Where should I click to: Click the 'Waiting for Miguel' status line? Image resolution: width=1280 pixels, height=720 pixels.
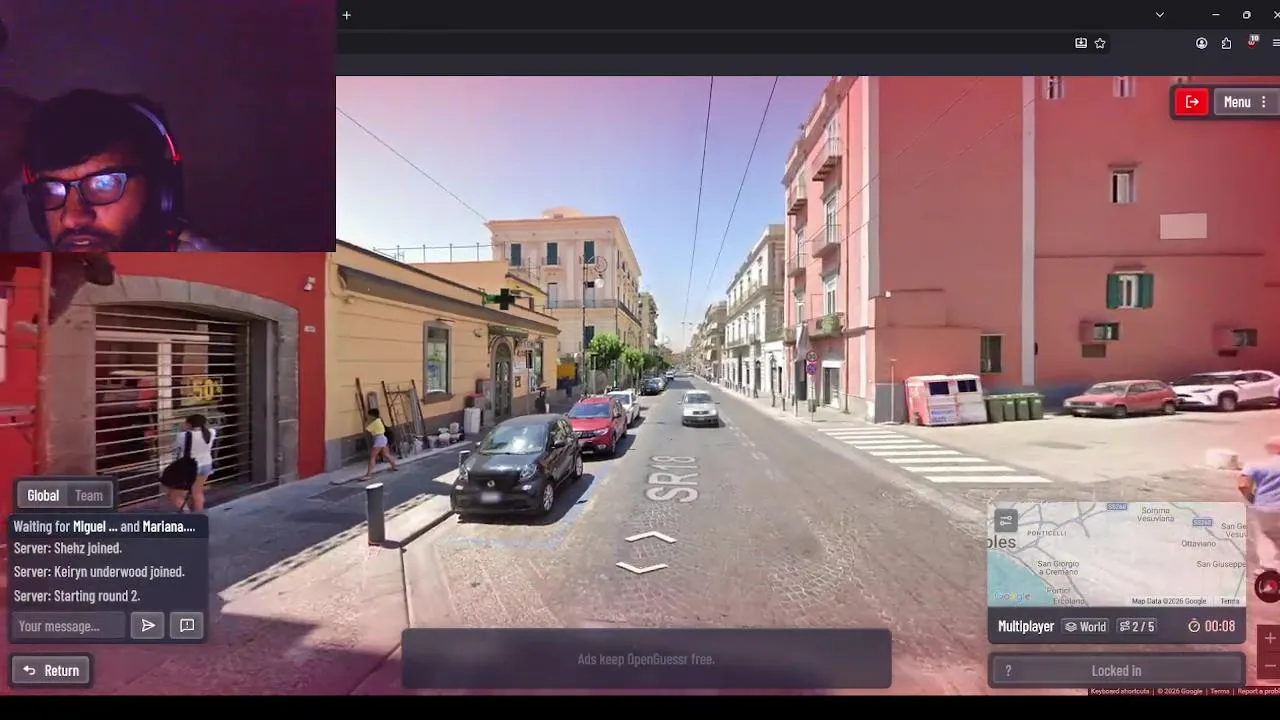click(104, 526)
